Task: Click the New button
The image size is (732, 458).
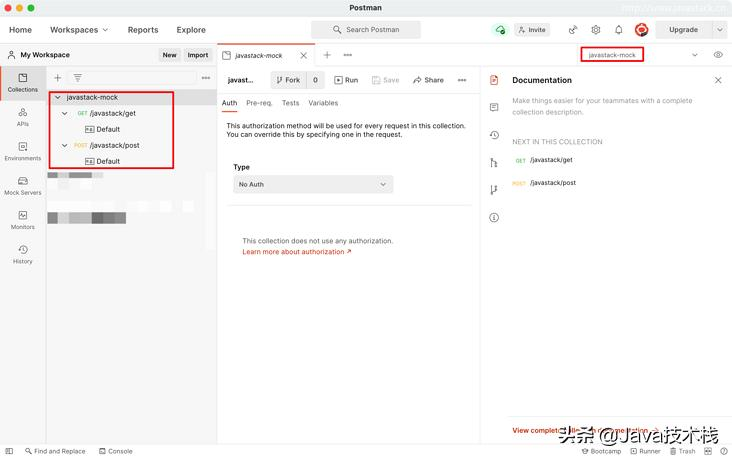Action: [169, 55]
